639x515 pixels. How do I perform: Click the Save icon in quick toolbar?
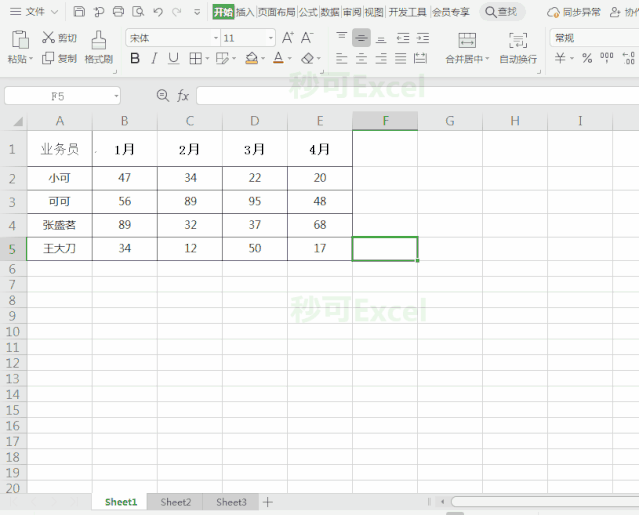pyautogui.click(x=79, y=12)
